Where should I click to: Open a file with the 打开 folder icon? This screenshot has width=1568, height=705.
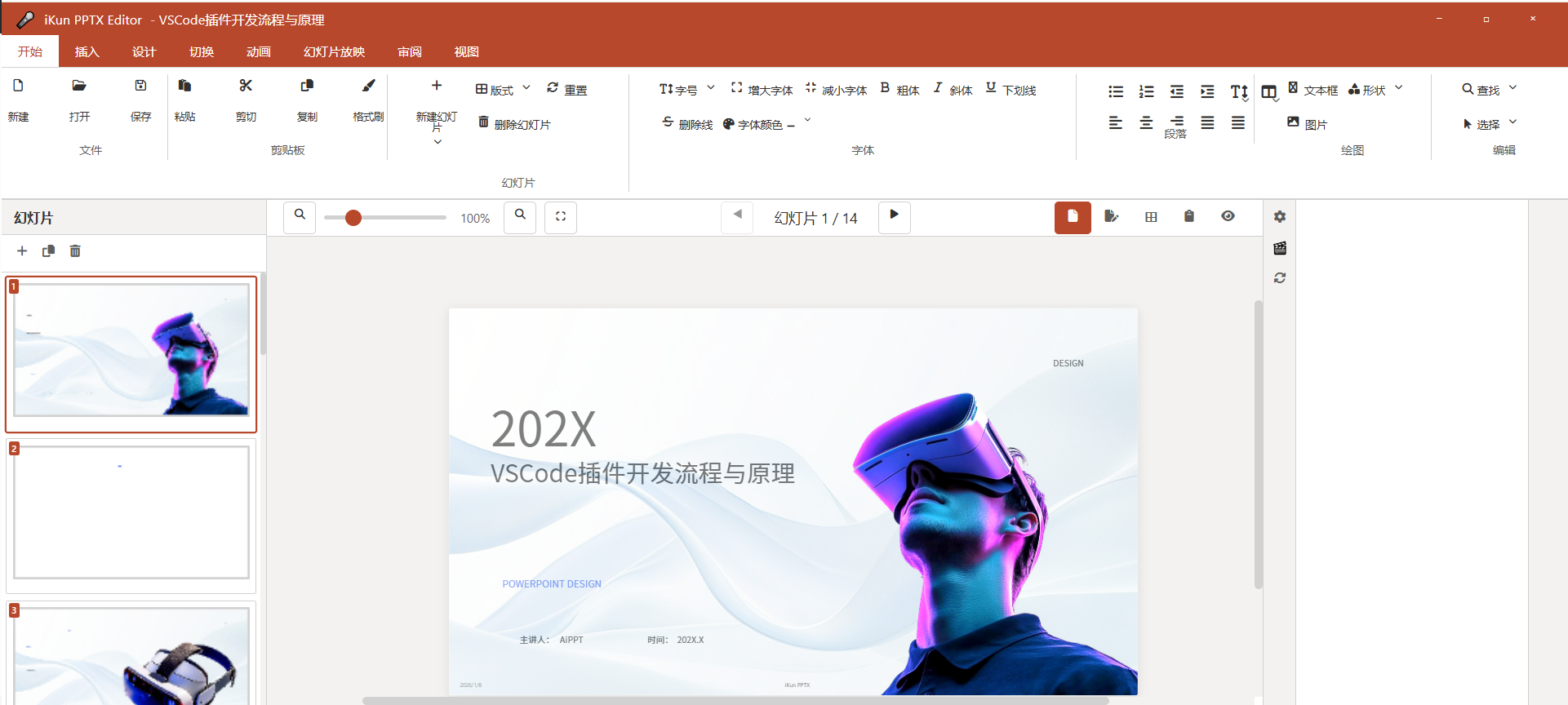pyautogui.click(x=79, y=86)
